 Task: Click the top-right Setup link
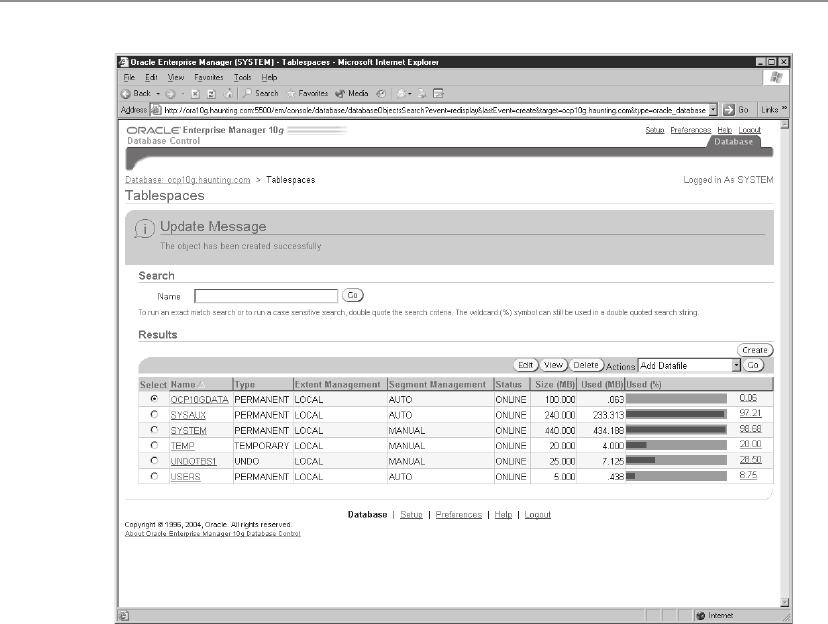[x=655, y=130]
